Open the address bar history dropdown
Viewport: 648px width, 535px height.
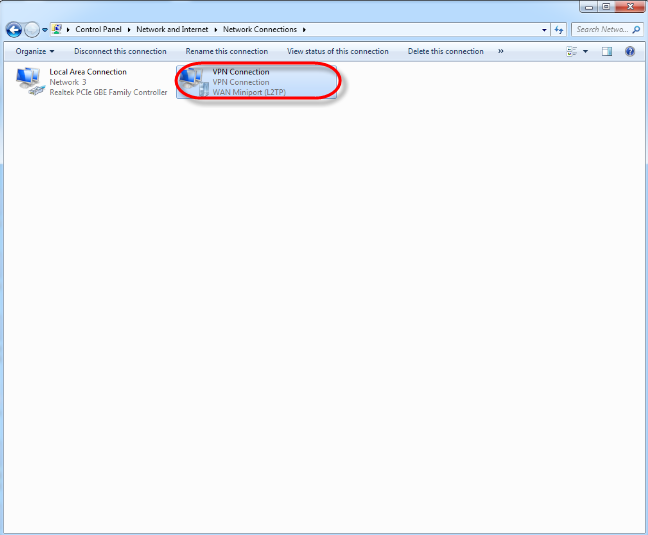(544, 30)
